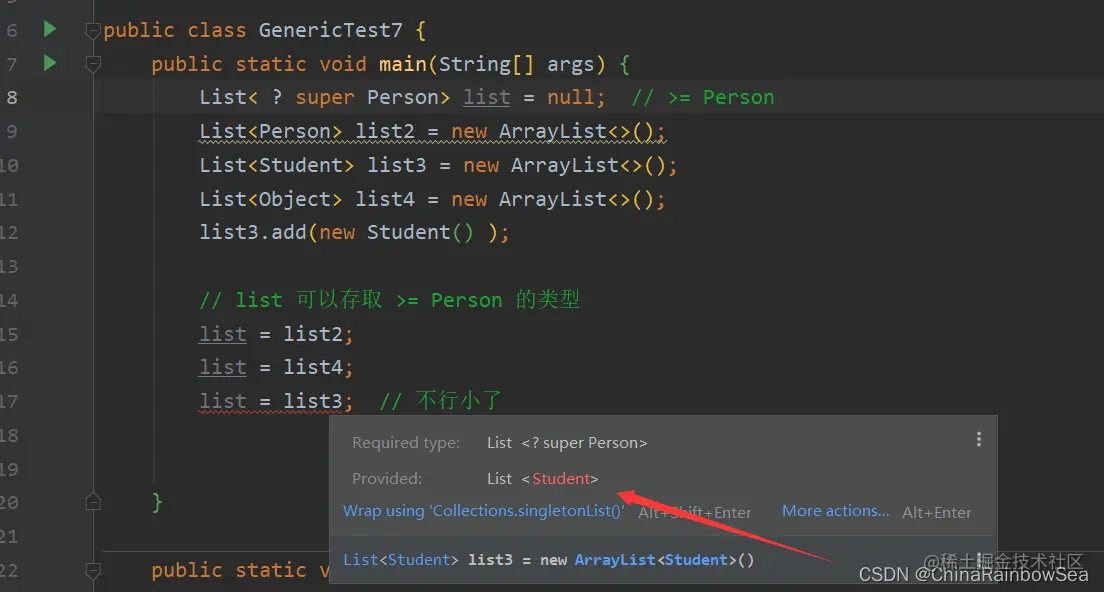Image resolution: width=1104 pixels, height=592 pixels.
Task: Apply Wrap using 'Collections.singletonList()' fix
Action: 484,511
